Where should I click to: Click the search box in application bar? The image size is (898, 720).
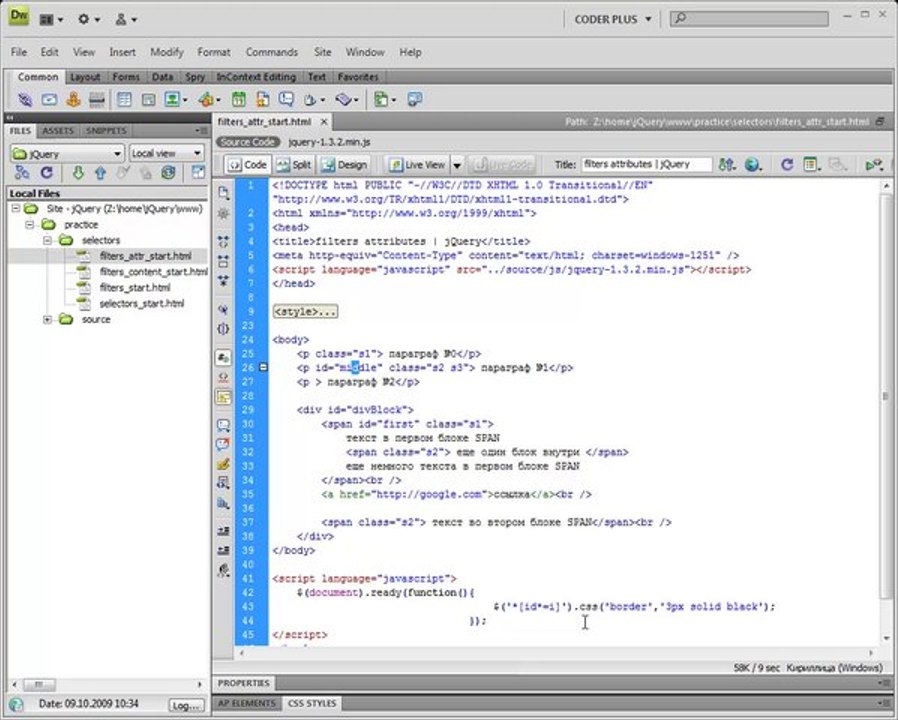coord(749,19)
